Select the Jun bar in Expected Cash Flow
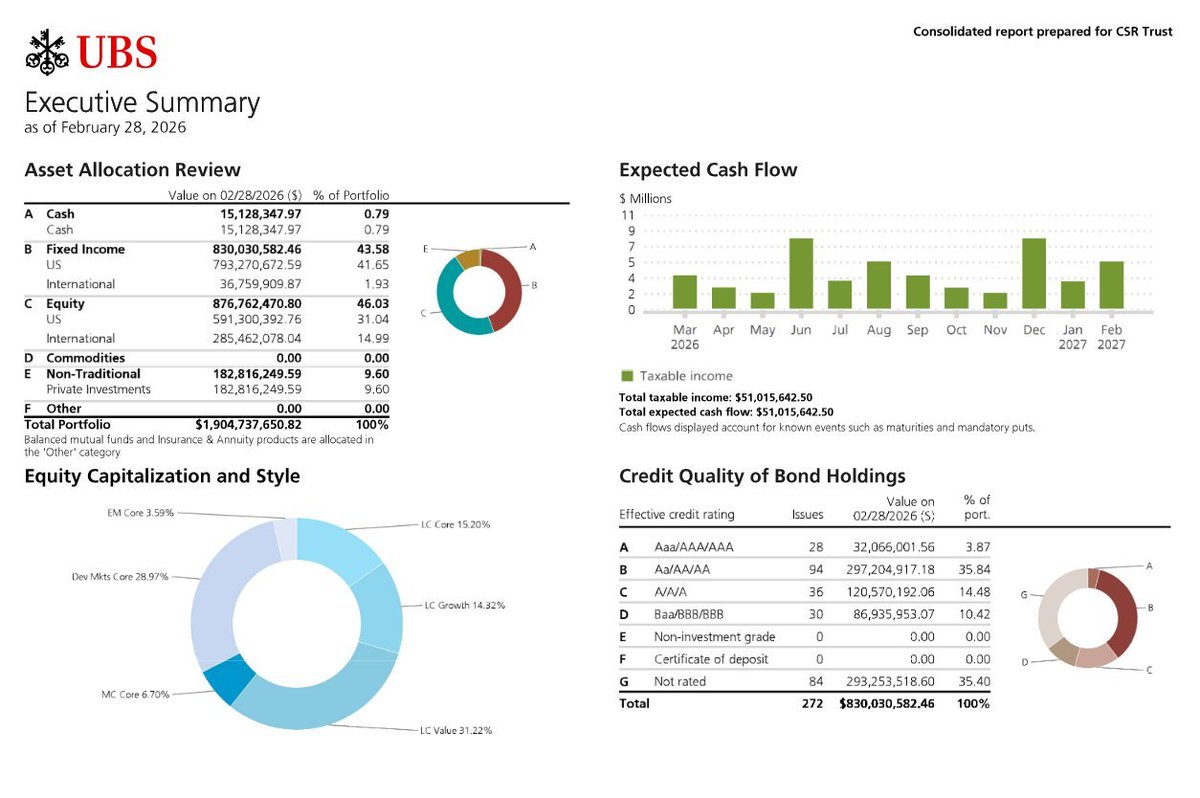The image size is (1200, 798). tap(801, 273)
